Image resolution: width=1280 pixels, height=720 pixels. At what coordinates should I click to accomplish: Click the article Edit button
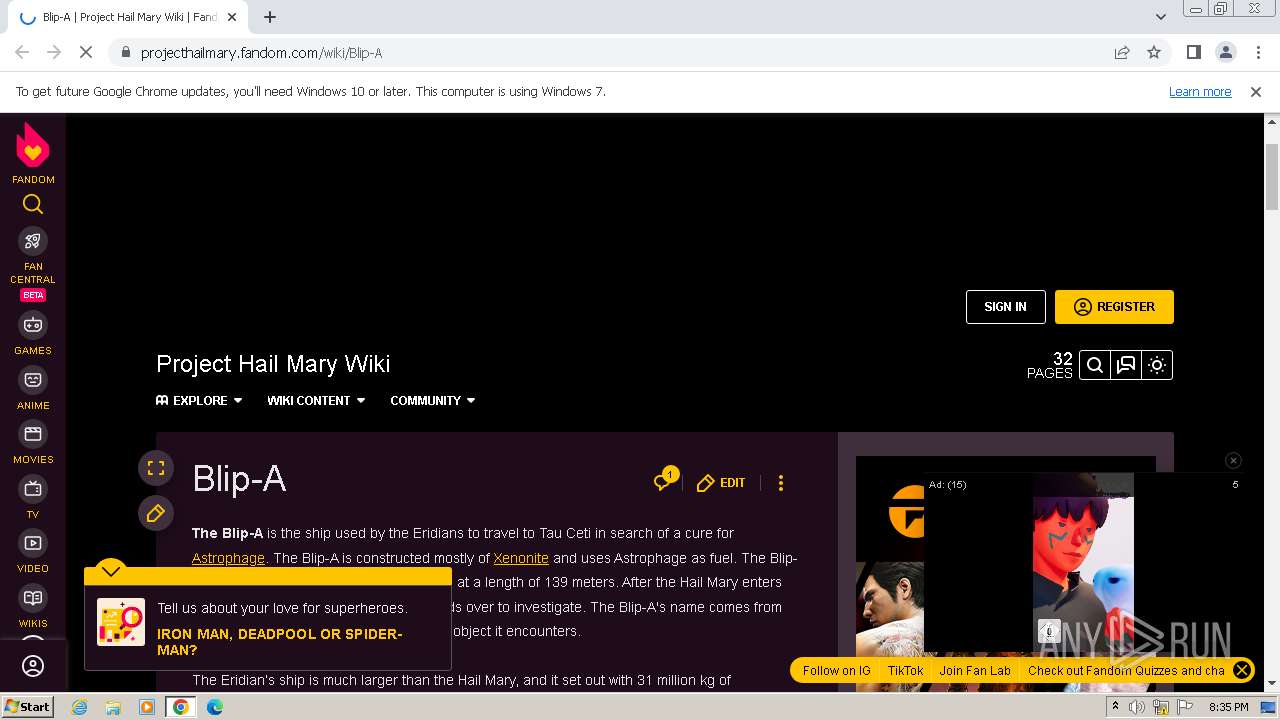click(721, 483)
